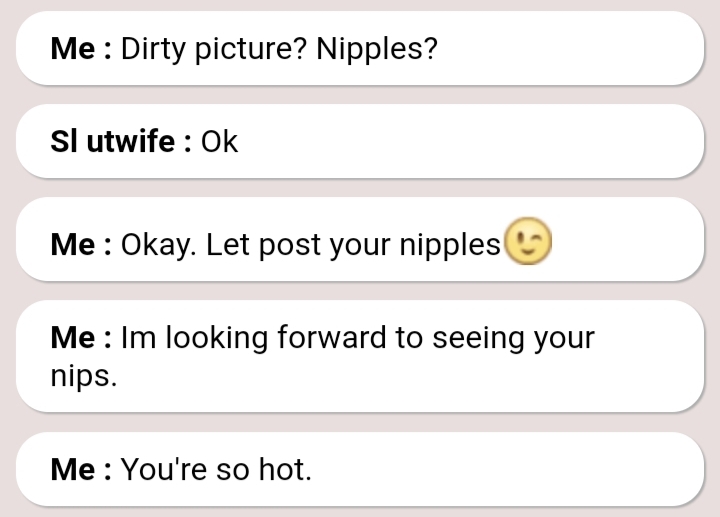
Task: Select the 'Okay. Let post your nipples' text
Action: click(310, 245)
